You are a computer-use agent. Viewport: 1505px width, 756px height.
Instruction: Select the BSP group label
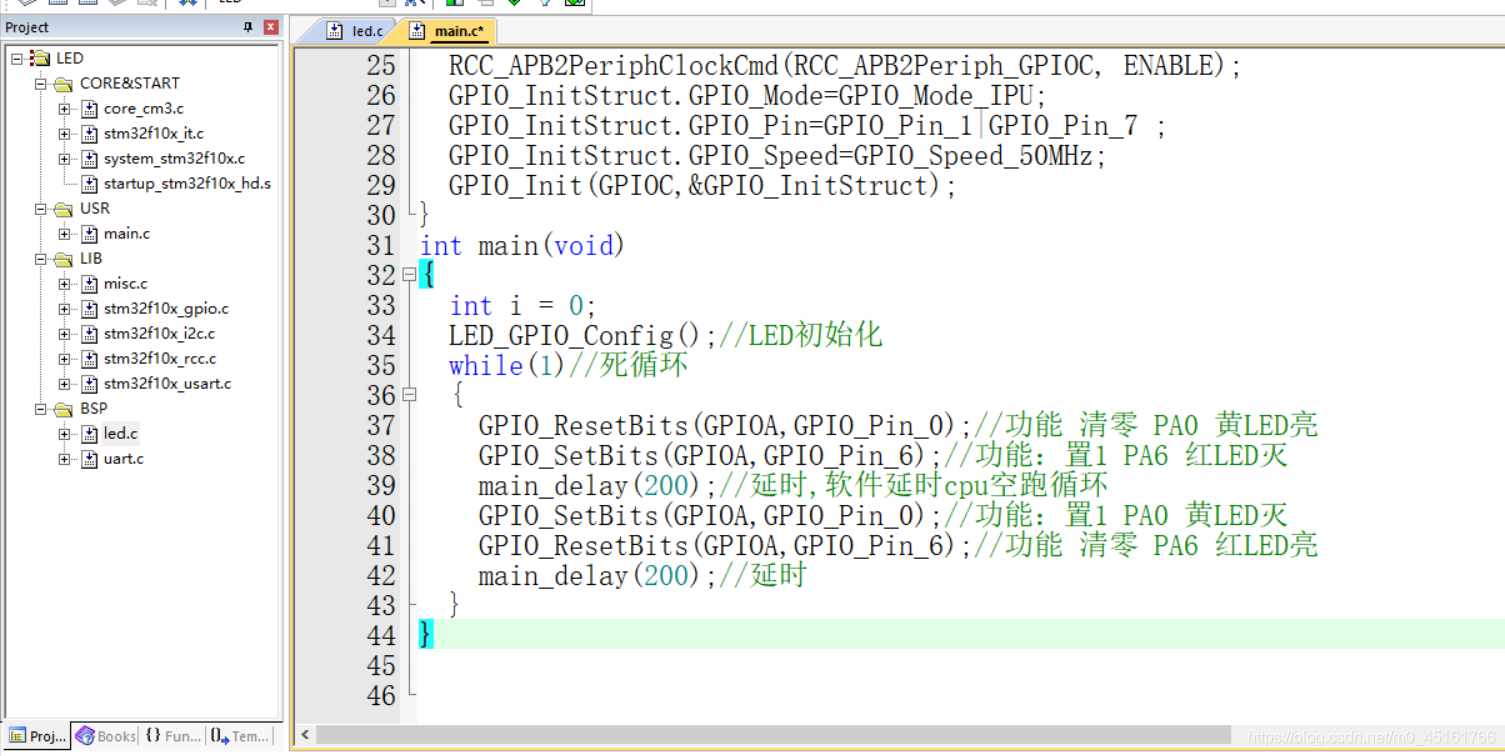coord(94,408)
